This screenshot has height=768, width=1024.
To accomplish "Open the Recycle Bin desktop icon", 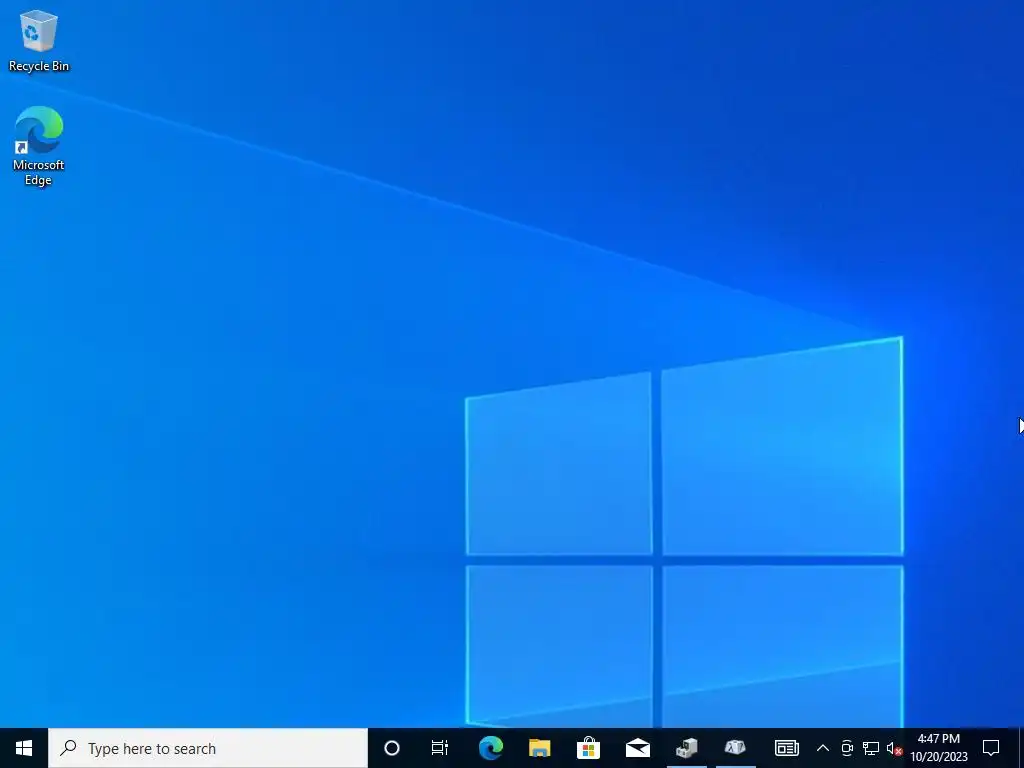I will coord(39,40).
